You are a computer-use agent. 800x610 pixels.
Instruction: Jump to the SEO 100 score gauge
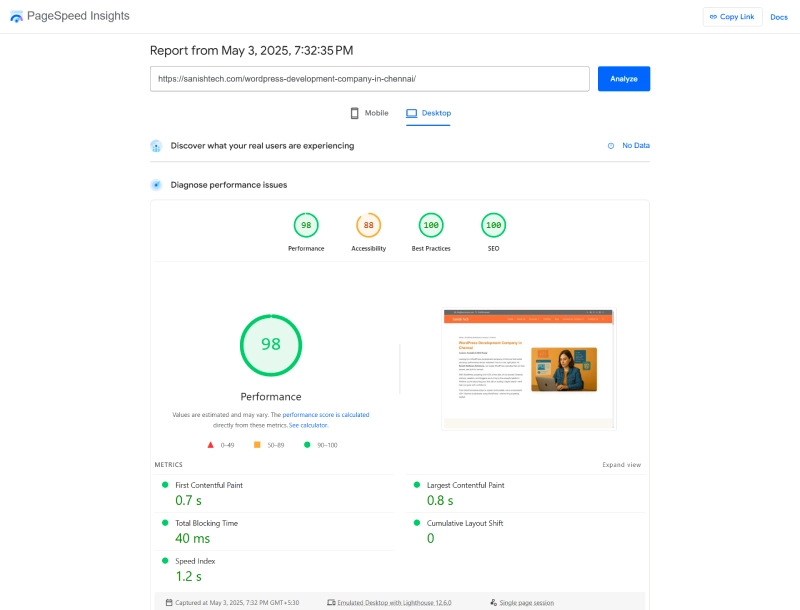click(493, 225)
